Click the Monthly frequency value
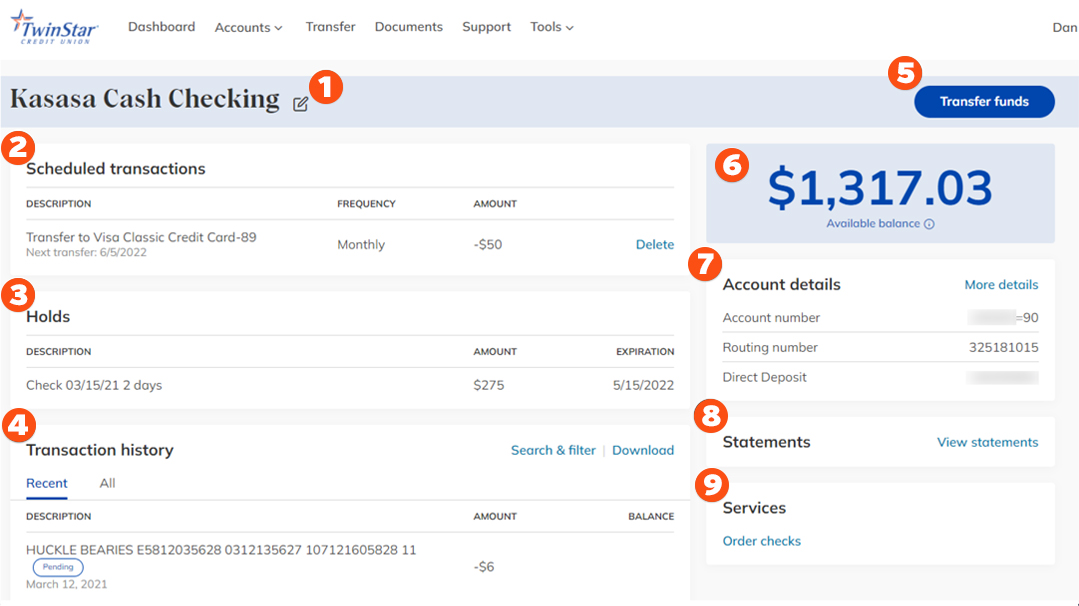Image resolution: width=1079 pixels, height=606 pixels. click(x=361, y=245)
